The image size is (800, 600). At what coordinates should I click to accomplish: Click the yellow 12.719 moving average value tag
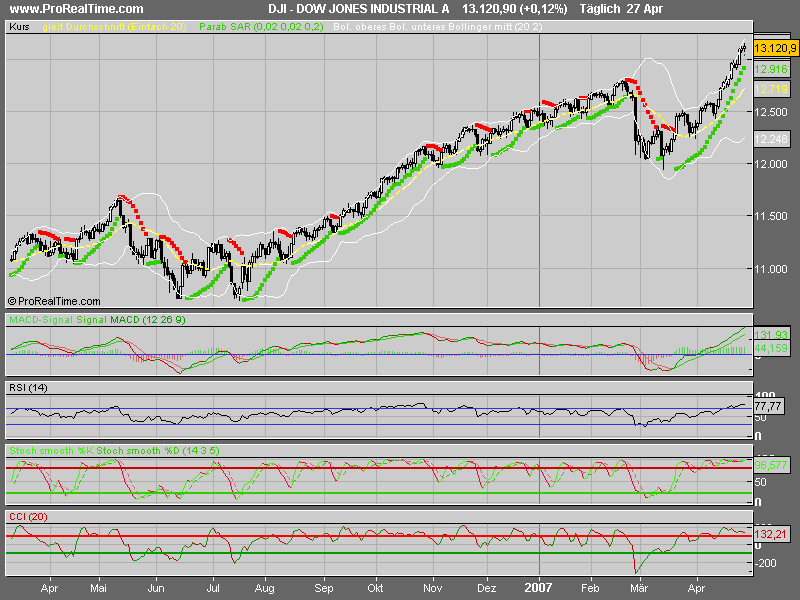point(771,89)
